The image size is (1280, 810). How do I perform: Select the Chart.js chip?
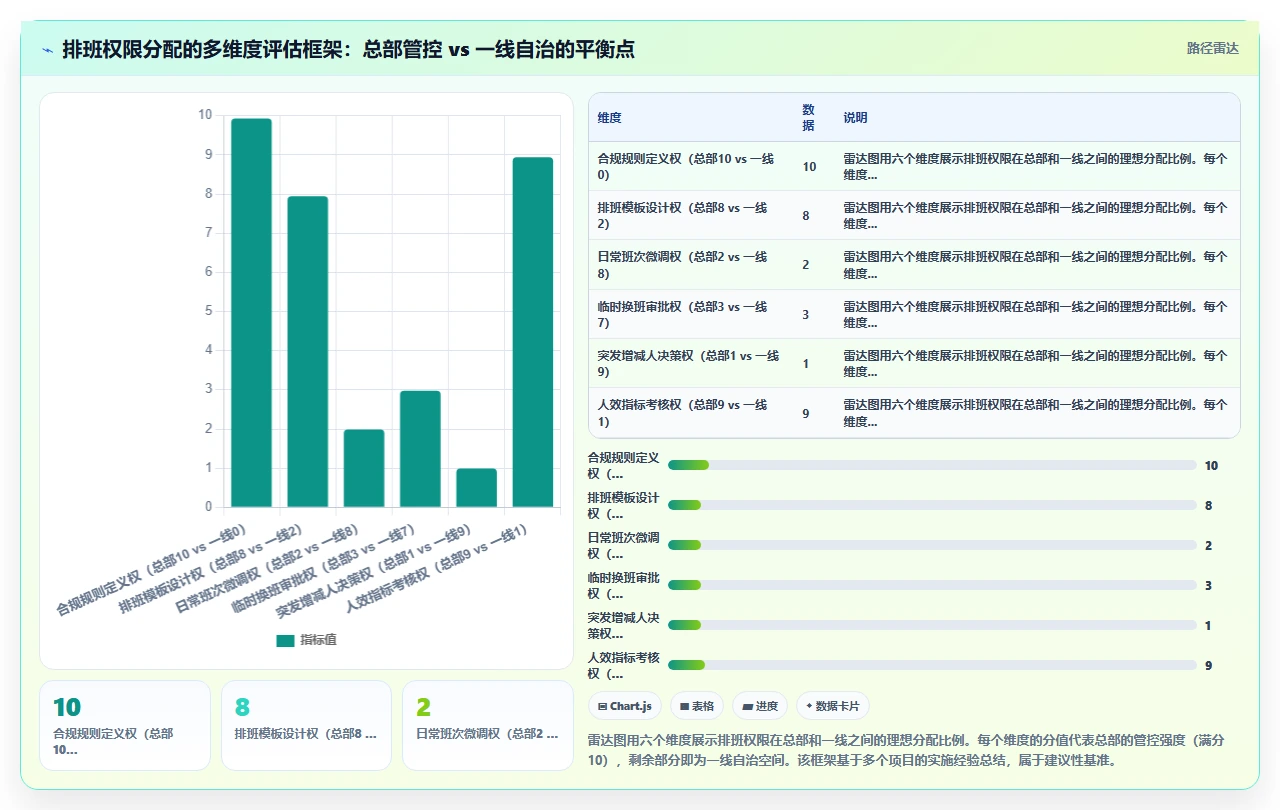(x=625, y=706)
